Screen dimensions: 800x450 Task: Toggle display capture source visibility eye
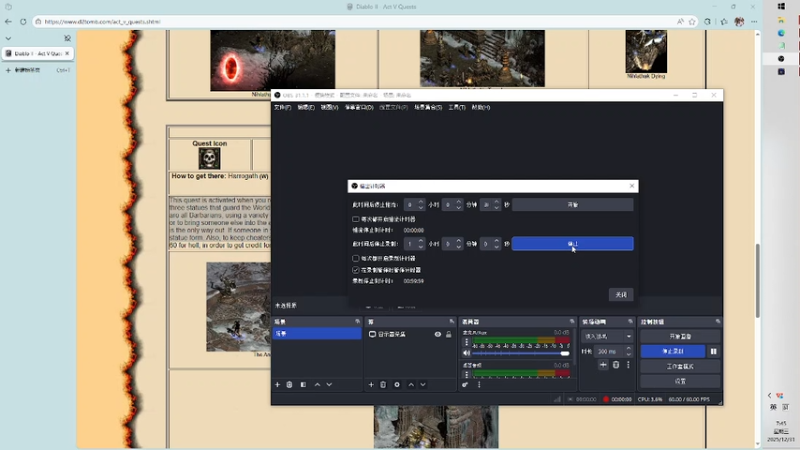(438, 334)
